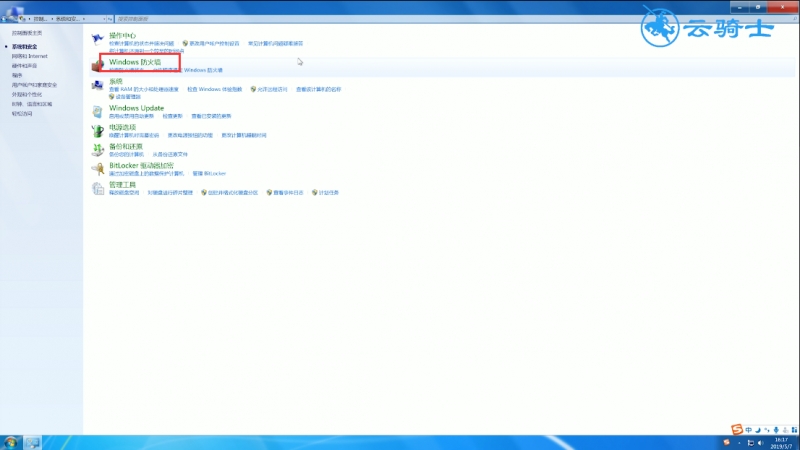Click the 中 language indicator in IME bar
Image resolution: width=800 pixels, height=450 pixels.
pyautogui.click(x=748, y=430)
